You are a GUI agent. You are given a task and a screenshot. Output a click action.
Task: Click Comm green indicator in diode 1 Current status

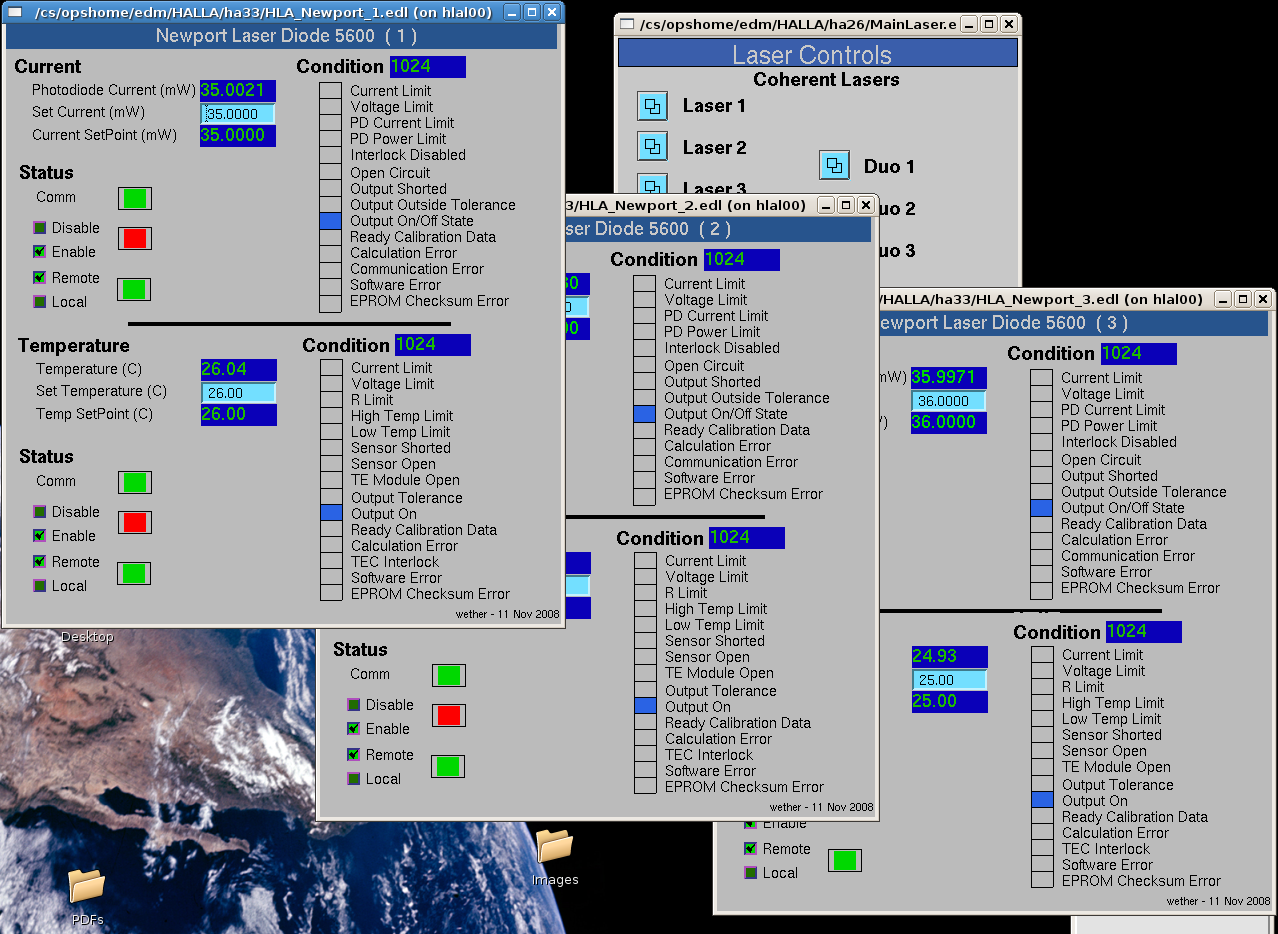(135, 198)
